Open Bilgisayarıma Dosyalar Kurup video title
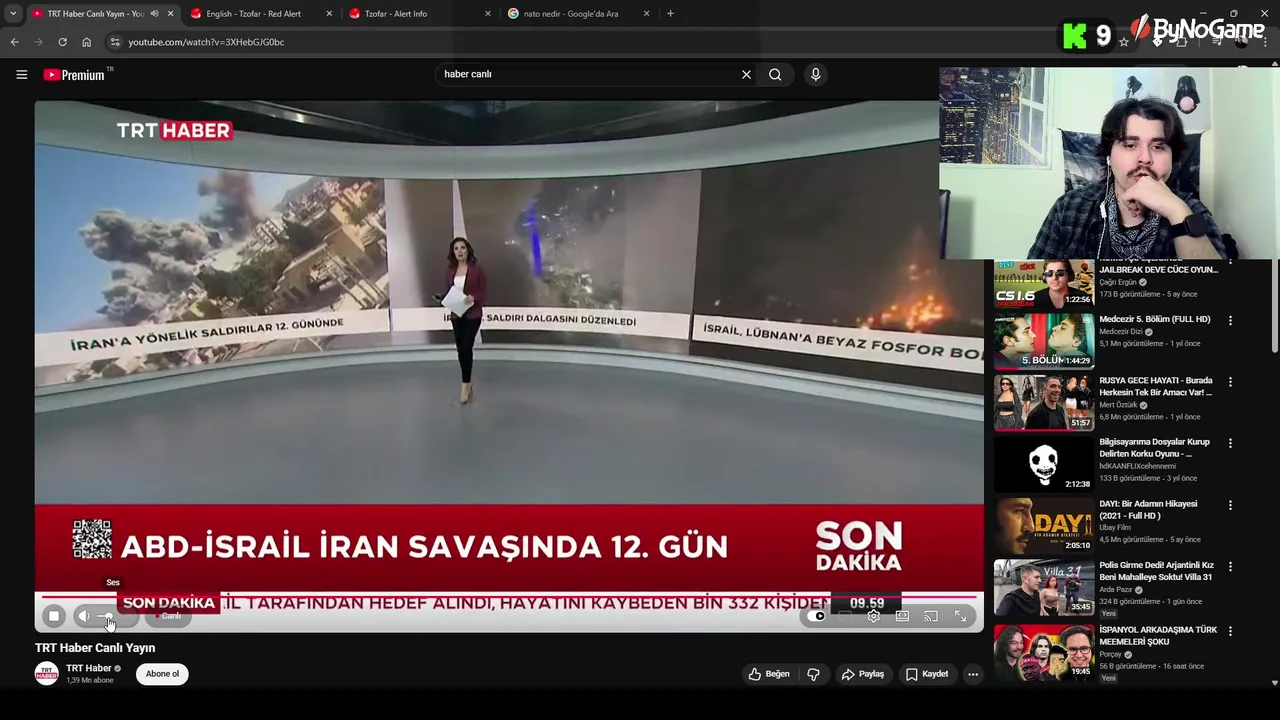This screenshot has width=1280, height=720. [x=1155, y=448]
